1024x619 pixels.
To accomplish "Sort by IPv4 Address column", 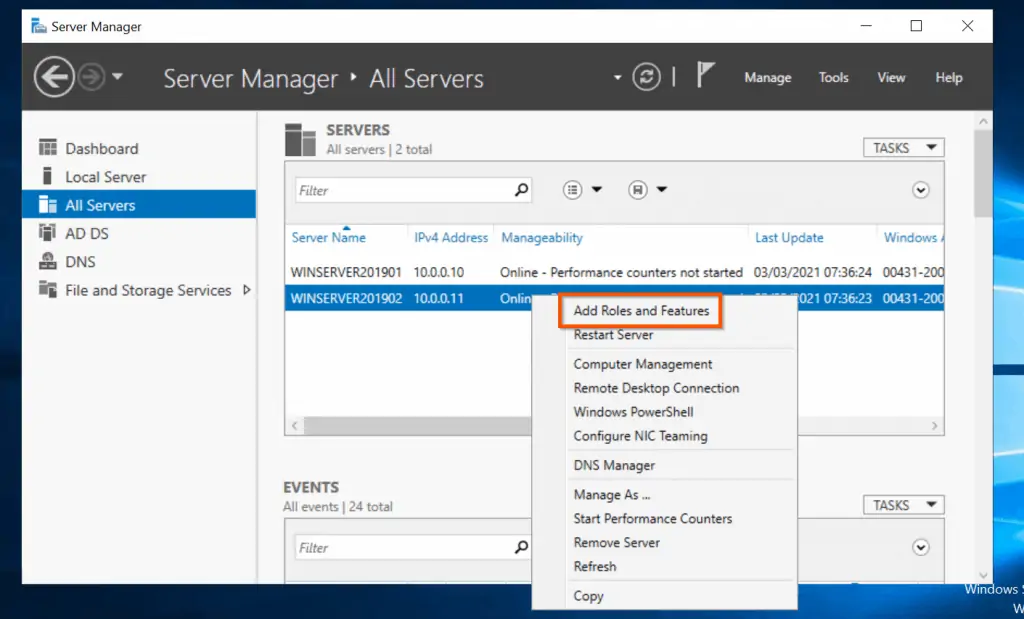I will (451, 238).
